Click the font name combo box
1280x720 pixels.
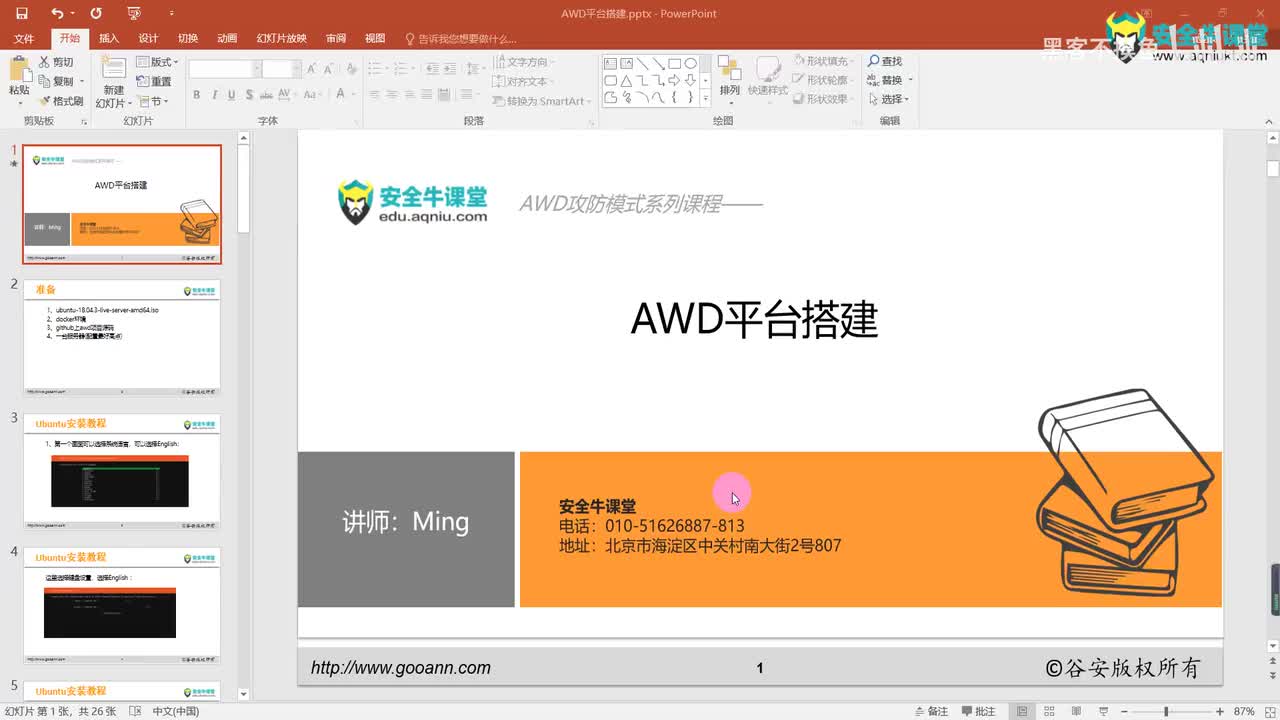click(224, 69)
